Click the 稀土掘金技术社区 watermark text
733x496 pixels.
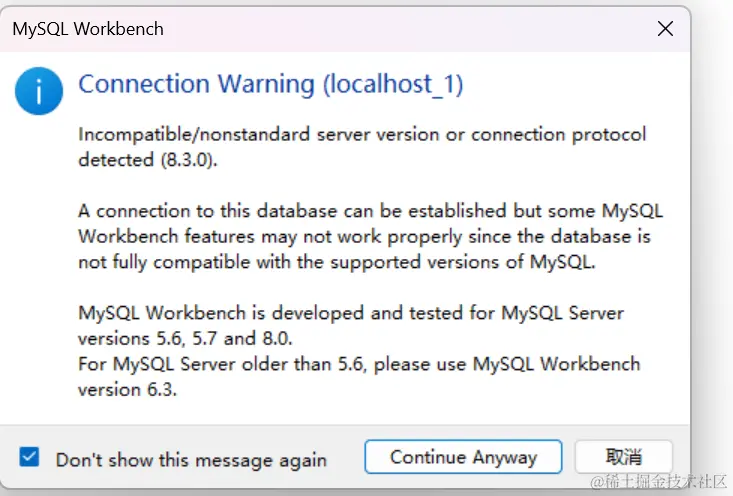point(666,481)
